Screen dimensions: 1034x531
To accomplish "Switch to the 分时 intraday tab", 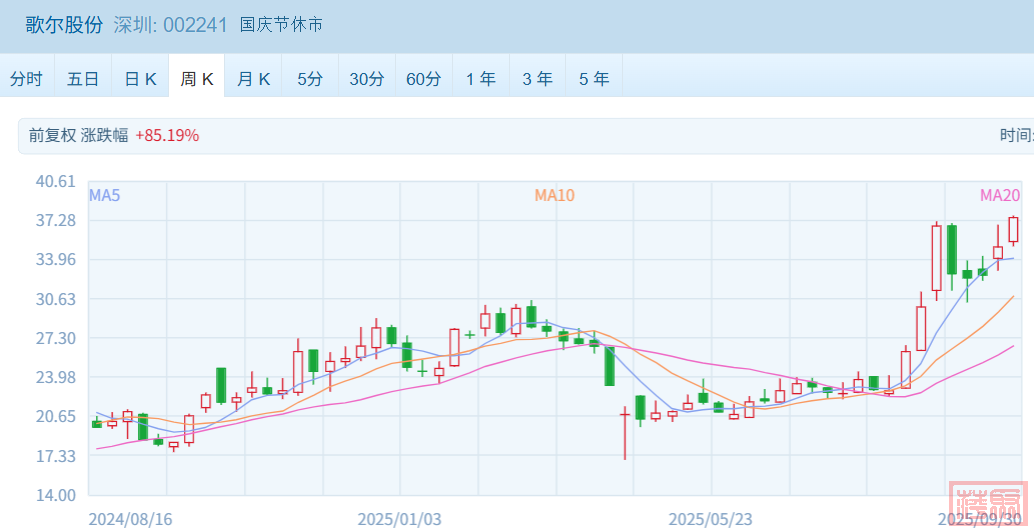I will 27,79.
